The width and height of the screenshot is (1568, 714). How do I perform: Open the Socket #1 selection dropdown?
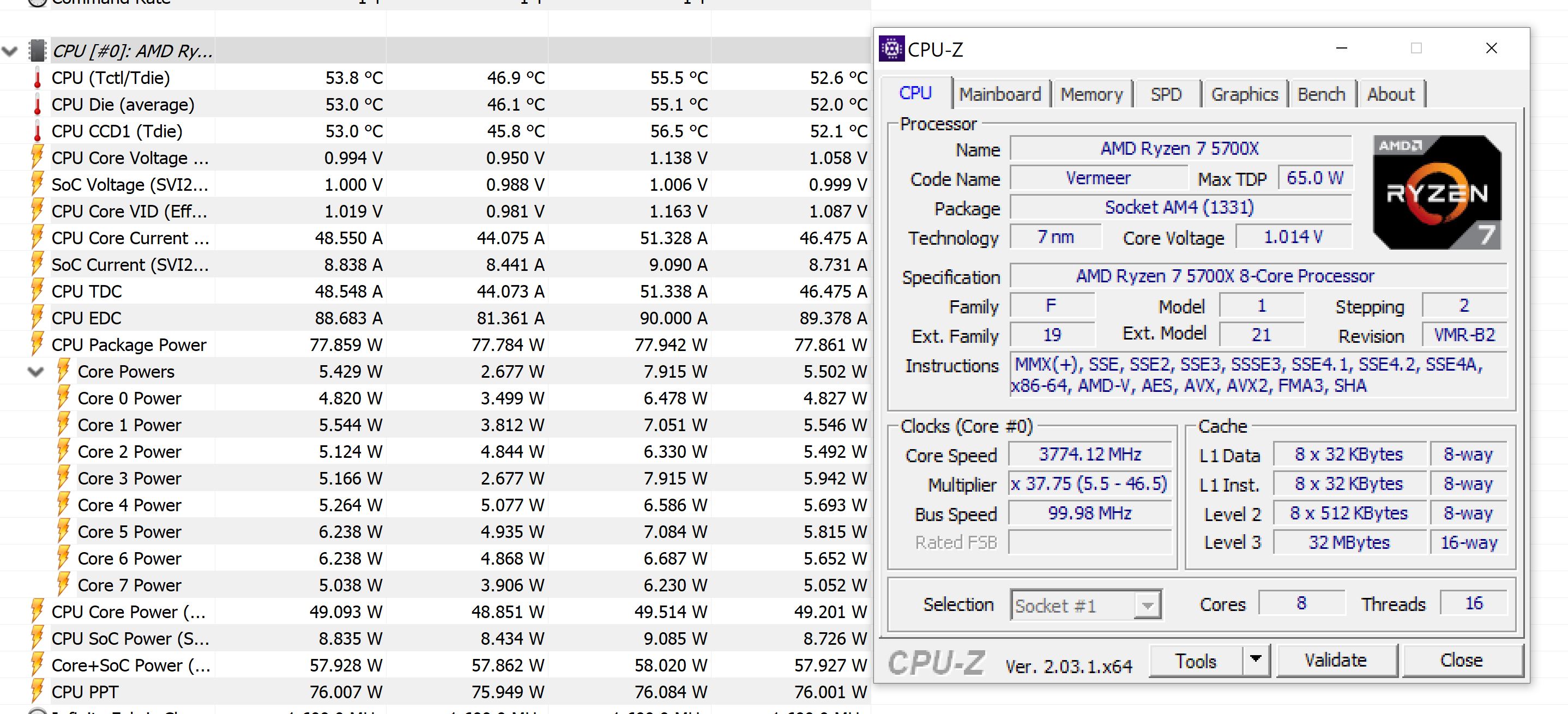point(1147,606)
